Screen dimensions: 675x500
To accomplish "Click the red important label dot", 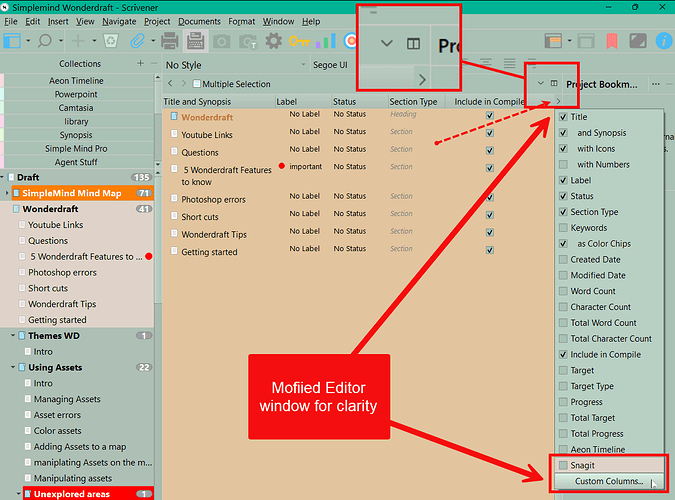I will [283, 165].
